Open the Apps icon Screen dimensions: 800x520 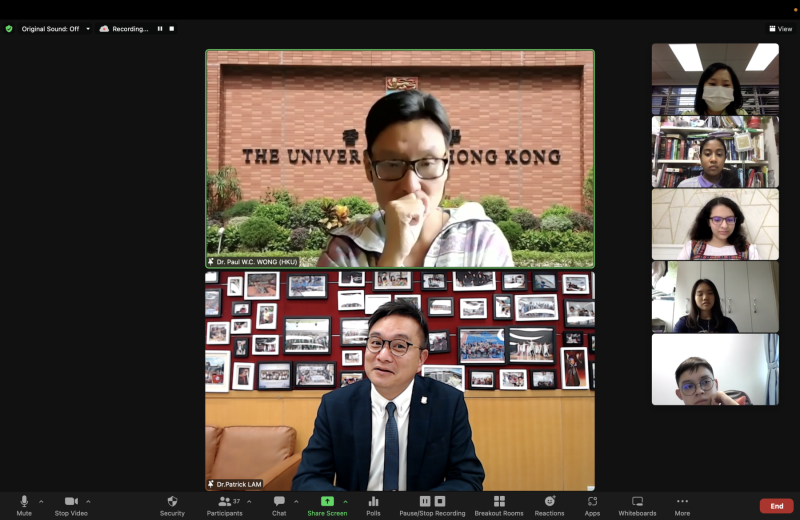[x=592, y=505]
